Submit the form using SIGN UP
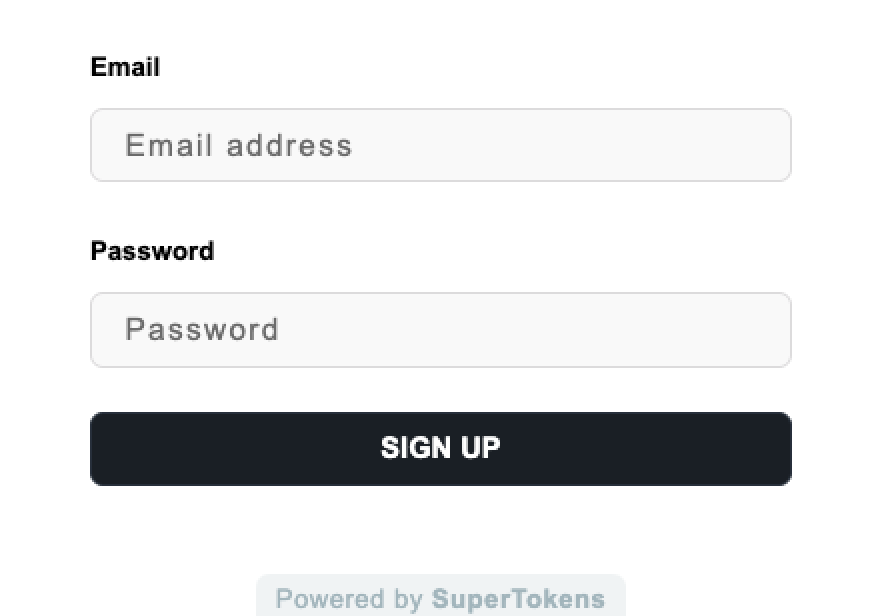Viewport: 894px width, 616px height. [440, 448]
